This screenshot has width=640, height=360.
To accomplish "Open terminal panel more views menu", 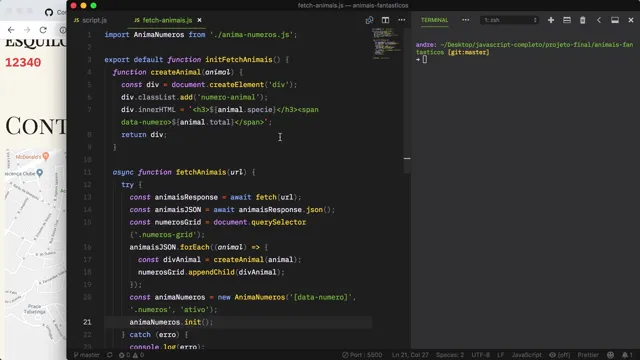I will click(x=465, y=20).
